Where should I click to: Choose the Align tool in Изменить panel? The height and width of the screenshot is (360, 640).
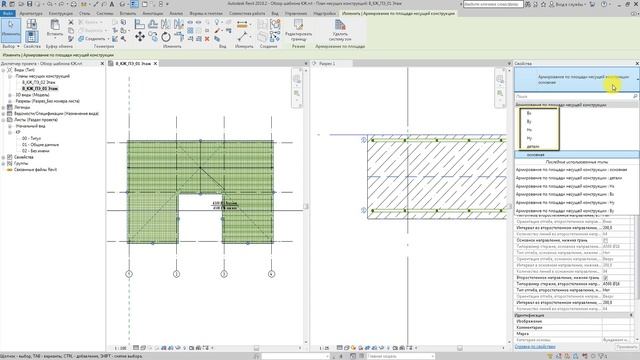140,24
